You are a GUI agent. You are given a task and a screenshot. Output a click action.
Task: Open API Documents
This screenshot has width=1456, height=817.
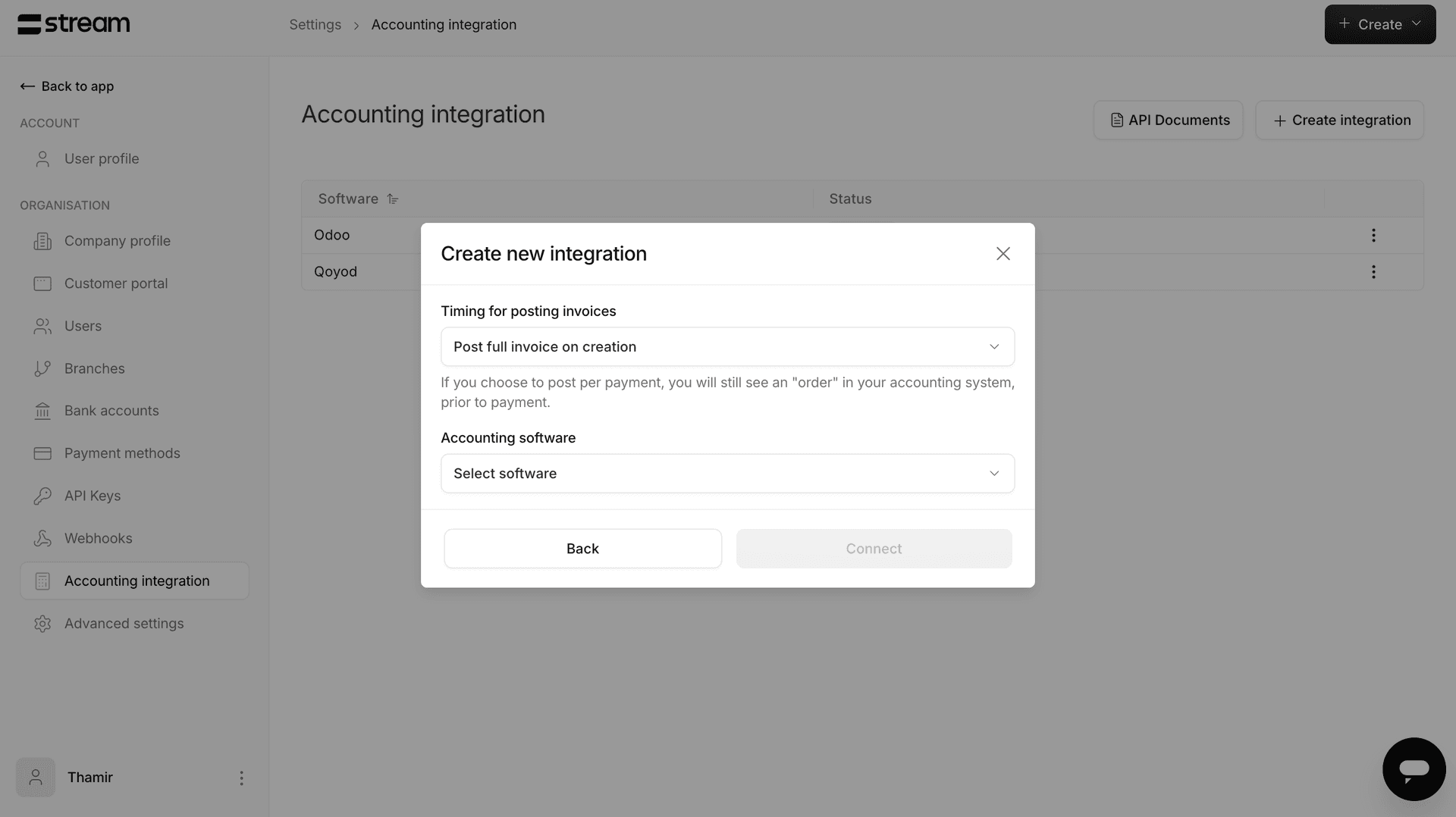(x=1168, y=121)
